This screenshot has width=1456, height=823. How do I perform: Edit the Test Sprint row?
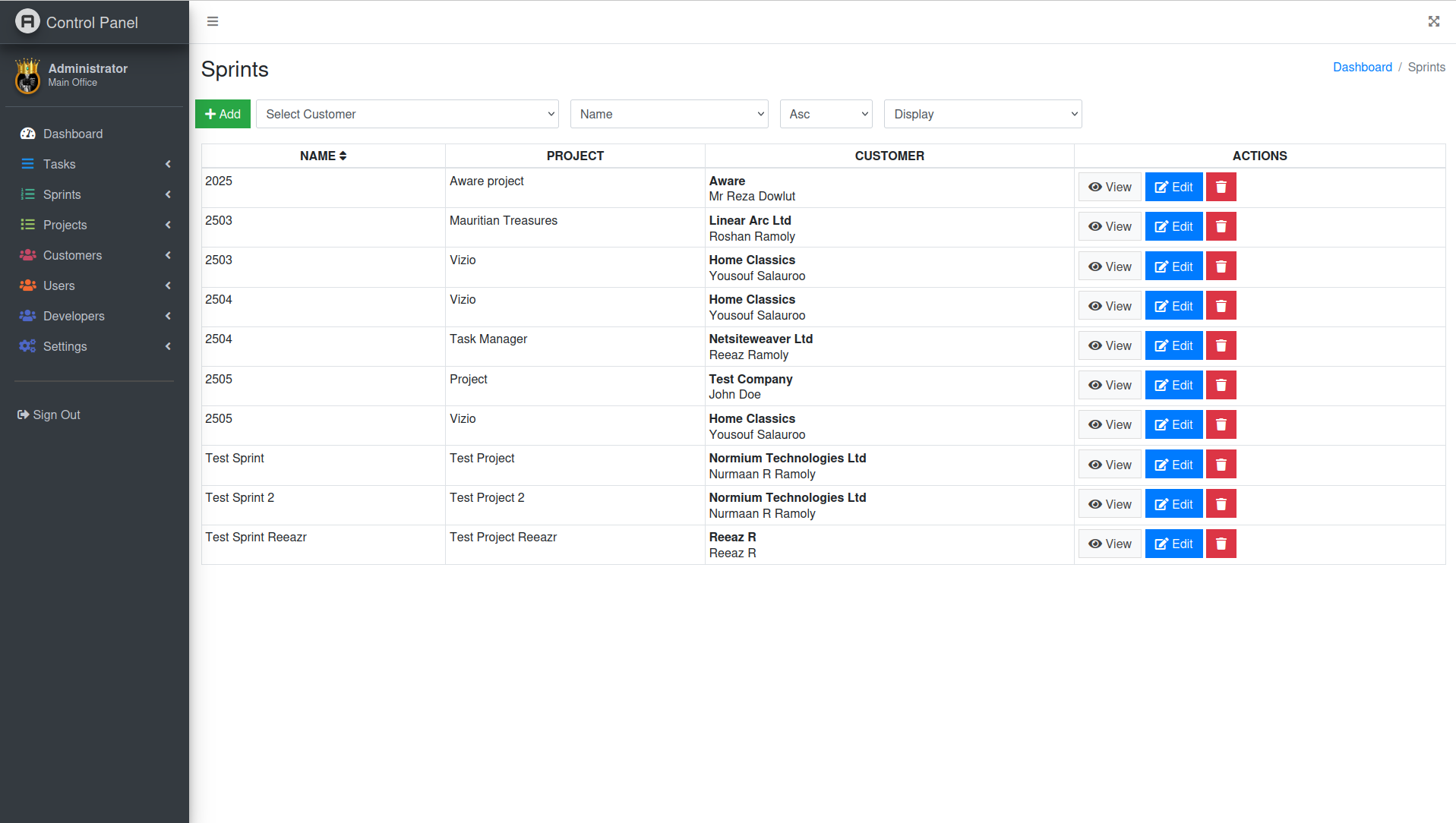pyautogui.click(x=1173, y=465)
